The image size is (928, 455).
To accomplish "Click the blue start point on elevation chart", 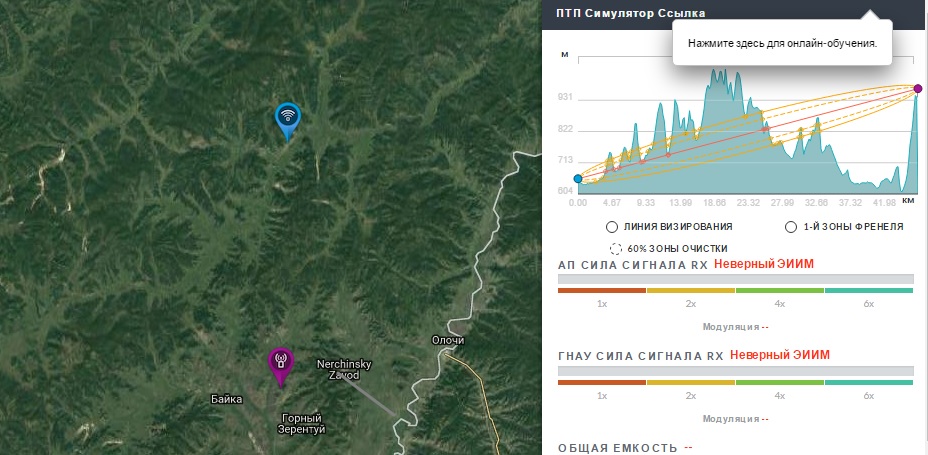I will pos(578,179).
